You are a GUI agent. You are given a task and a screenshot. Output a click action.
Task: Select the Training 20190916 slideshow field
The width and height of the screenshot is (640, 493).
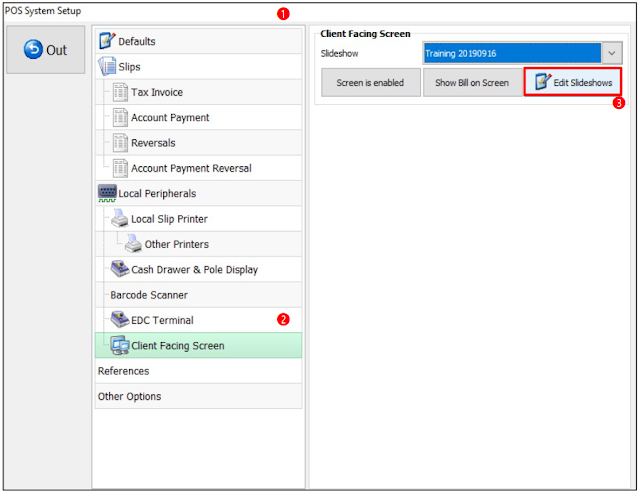click(512, 53)
